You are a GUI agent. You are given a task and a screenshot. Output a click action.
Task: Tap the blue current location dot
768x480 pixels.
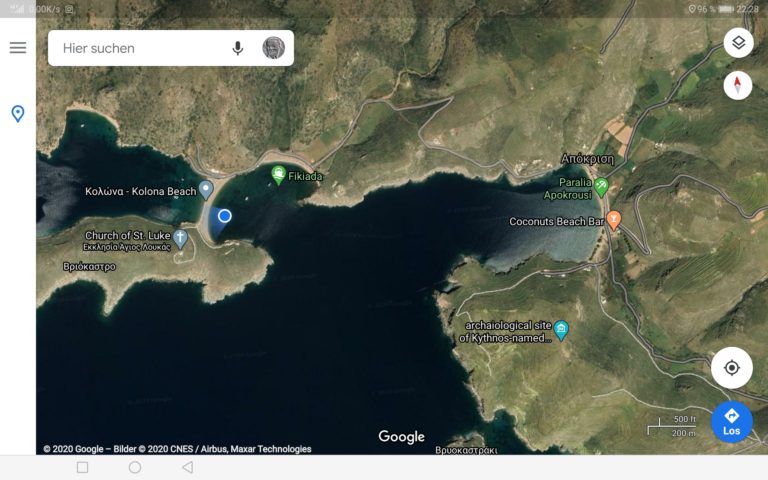tap(225, 216)
